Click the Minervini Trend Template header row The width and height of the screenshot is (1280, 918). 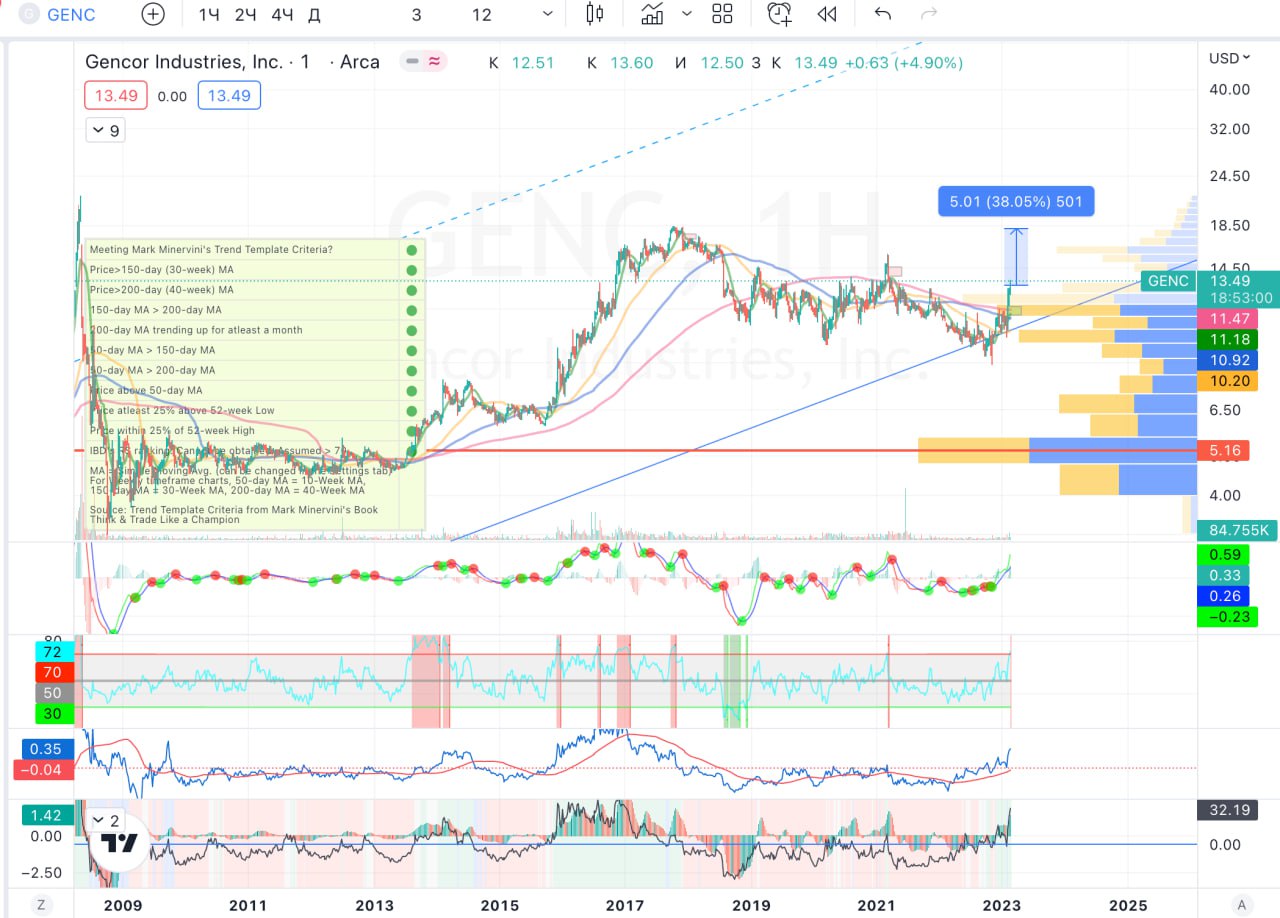pyautogui.click(x=254, y=249)
